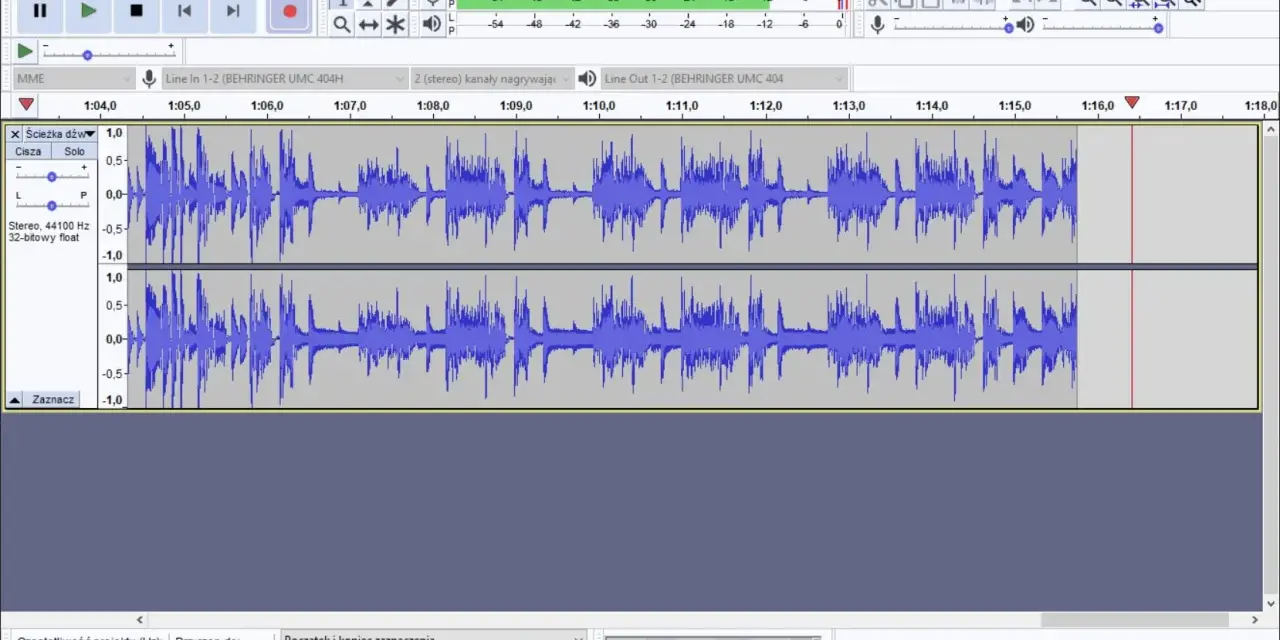Click the playback level meter at -24 dB

688,24
